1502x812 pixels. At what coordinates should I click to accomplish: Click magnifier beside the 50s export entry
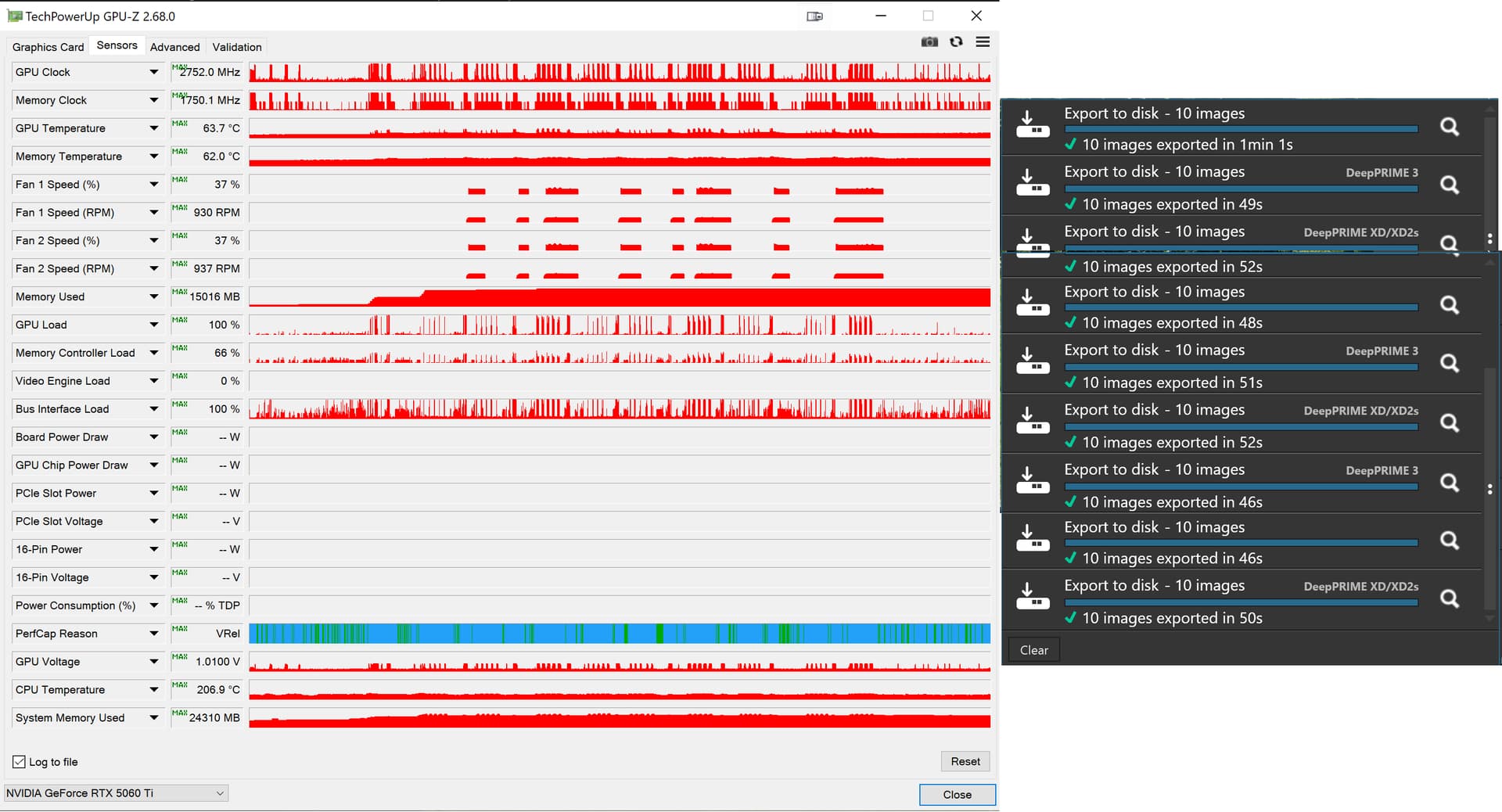pos(1449,599)
